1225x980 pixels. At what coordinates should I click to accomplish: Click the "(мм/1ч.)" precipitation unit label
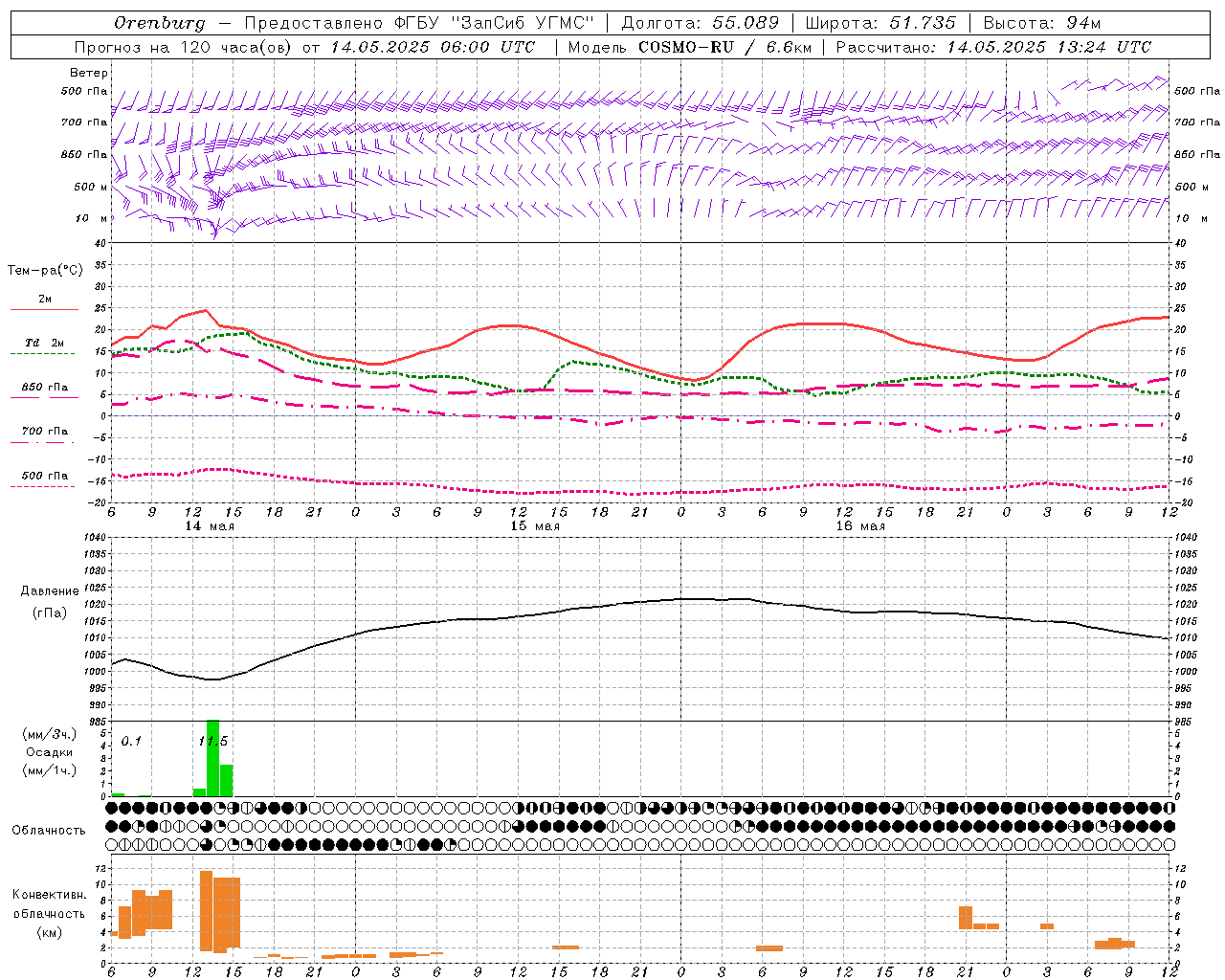point(49,770)
